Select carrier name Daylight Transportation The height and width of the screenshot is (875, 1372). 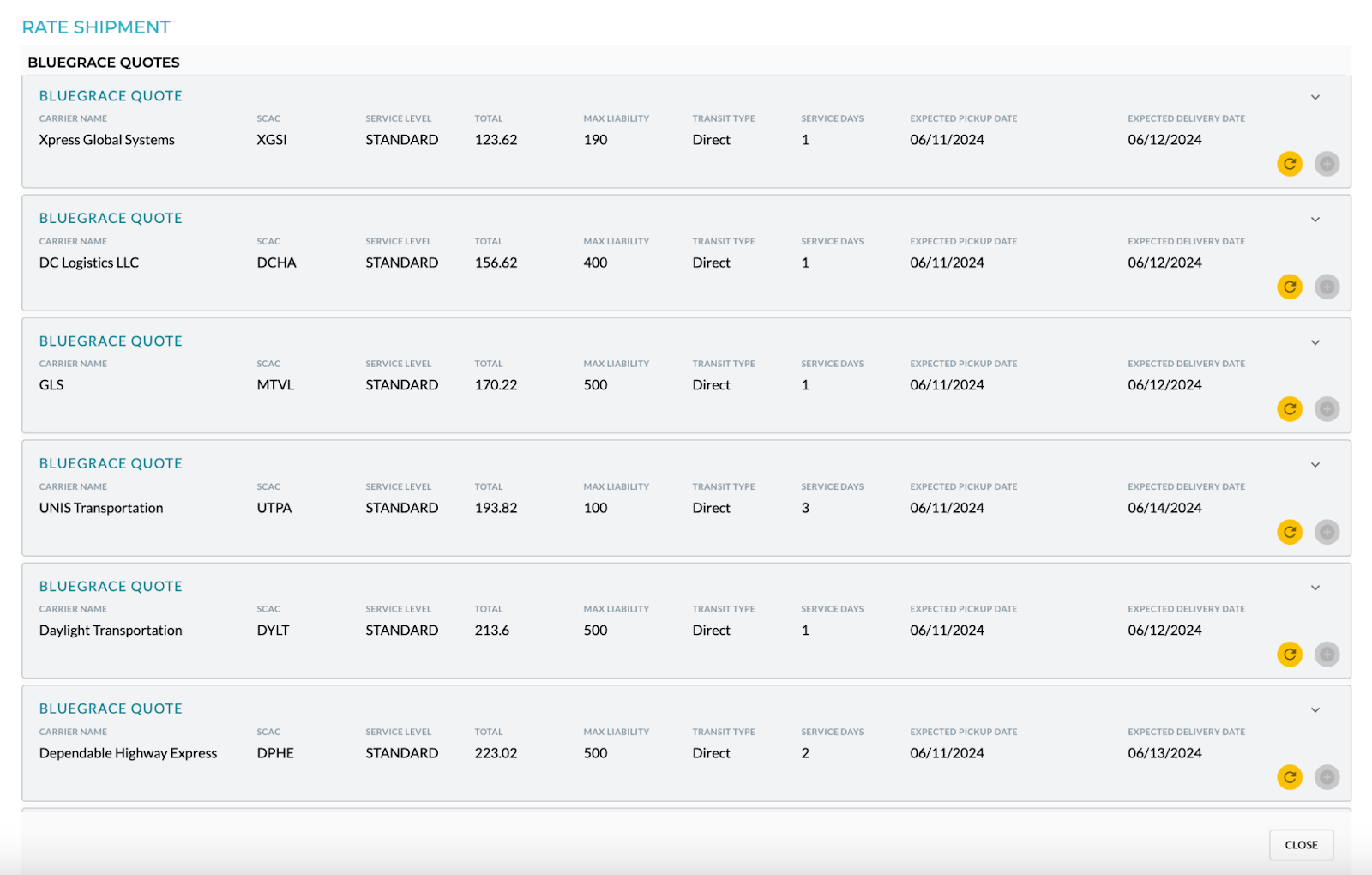coord(111,631)
